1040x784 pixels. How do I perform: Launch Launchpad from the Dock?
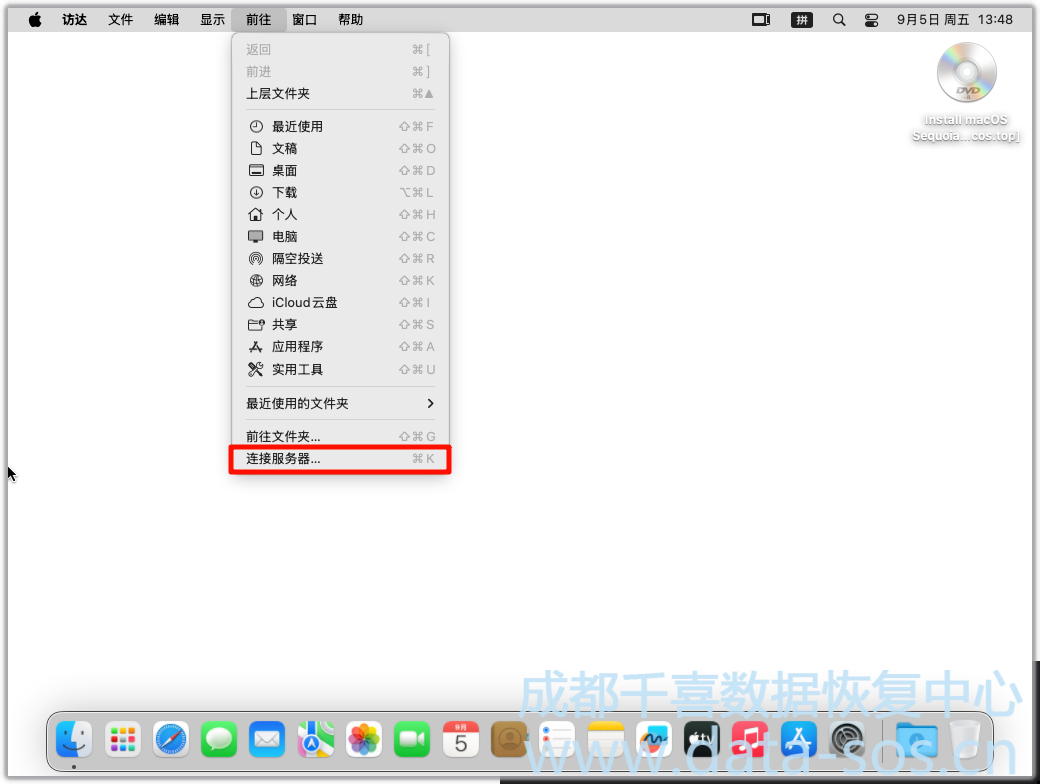coord(123,740)
